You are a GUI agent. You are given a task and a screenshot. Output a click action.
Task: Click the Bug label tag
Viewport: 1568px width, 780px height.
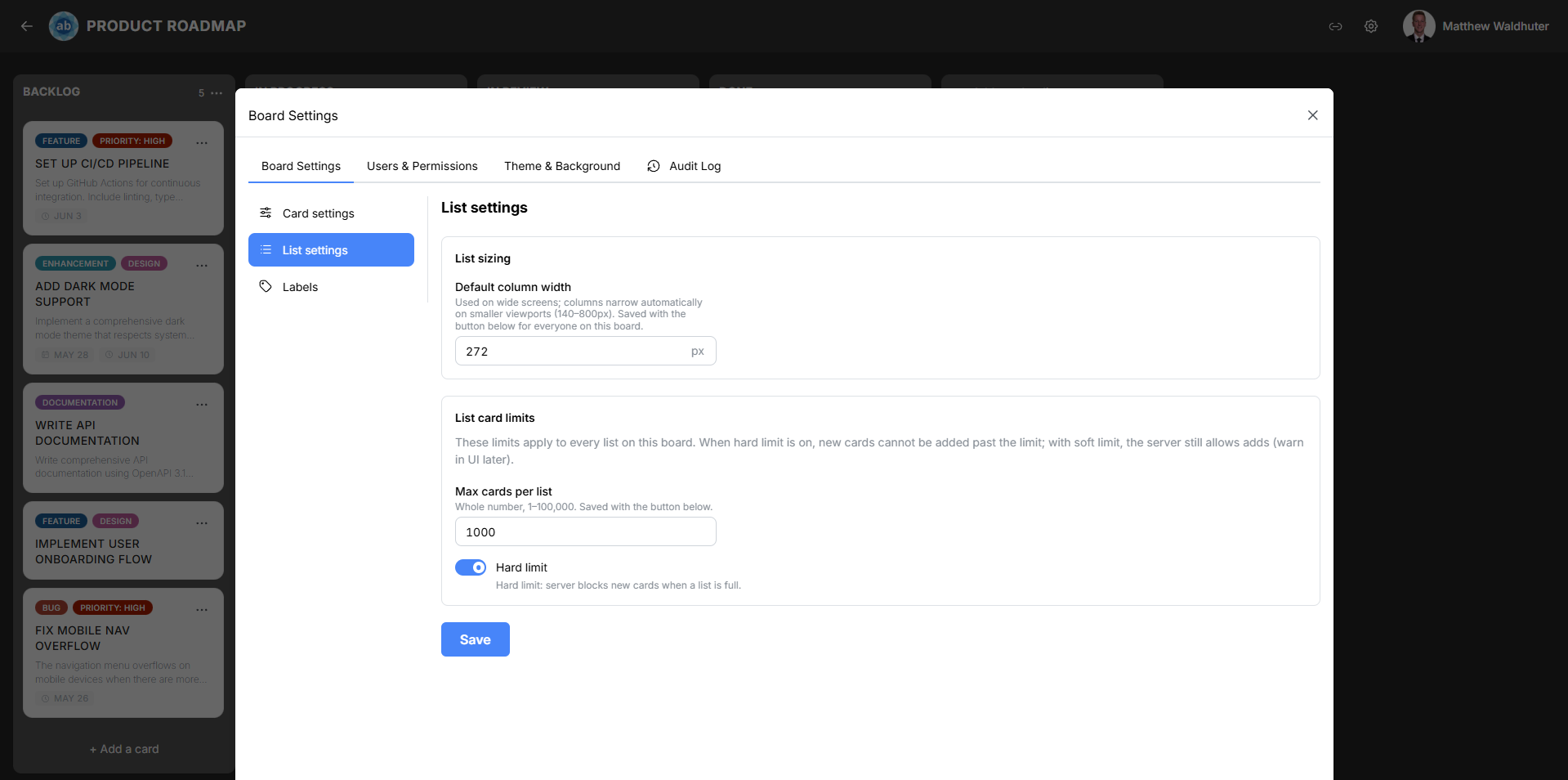51,607
